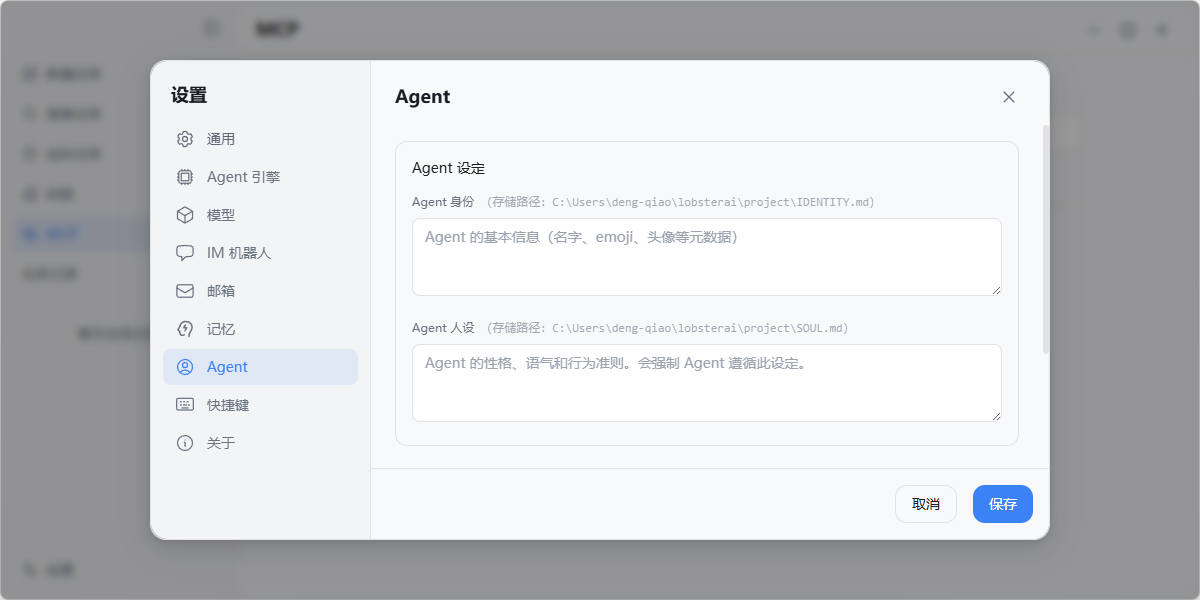Focus the Agent 身份 text area
1200x600 pixels.
706,257
